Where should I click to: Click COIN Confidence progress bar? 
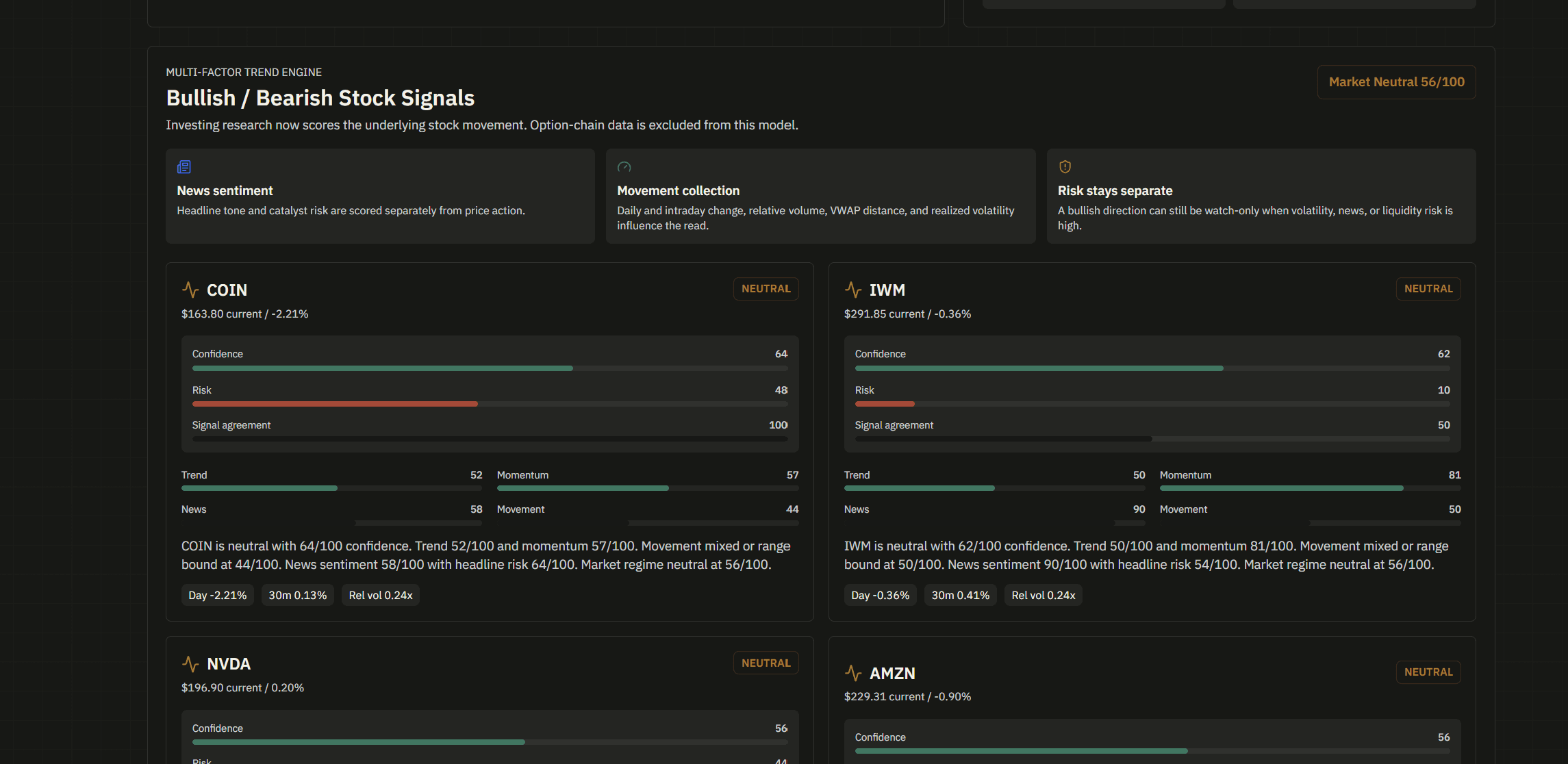pyautogui.click(x=490, y=368)
